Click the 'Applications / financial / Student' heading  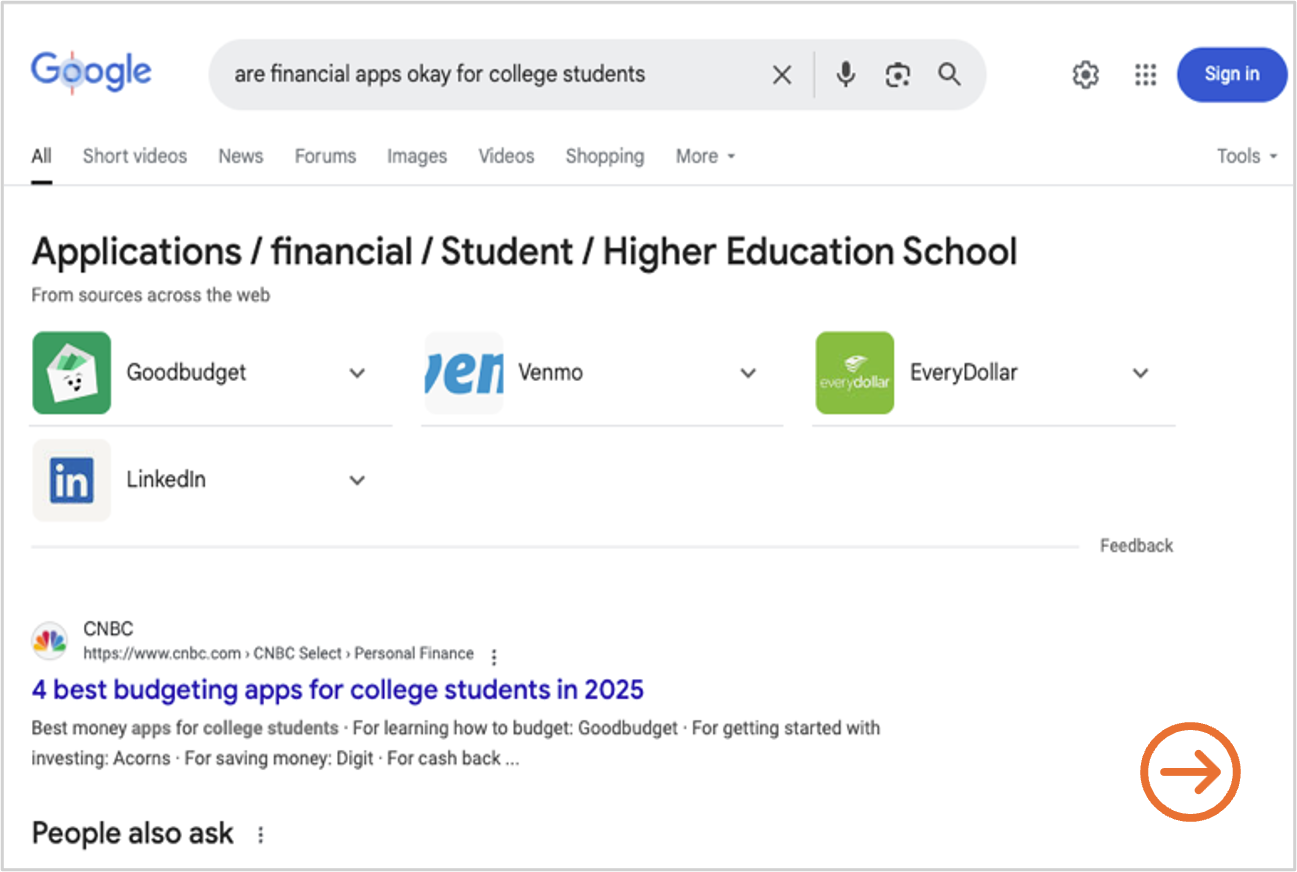(524, 251)
